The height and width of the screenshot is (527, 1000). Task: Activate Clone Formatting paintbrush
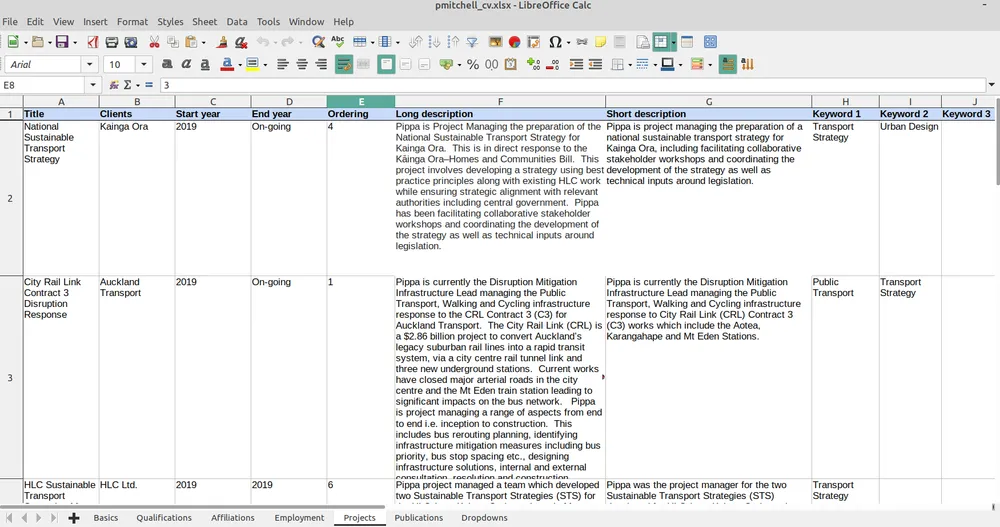[x=222, y=42]
